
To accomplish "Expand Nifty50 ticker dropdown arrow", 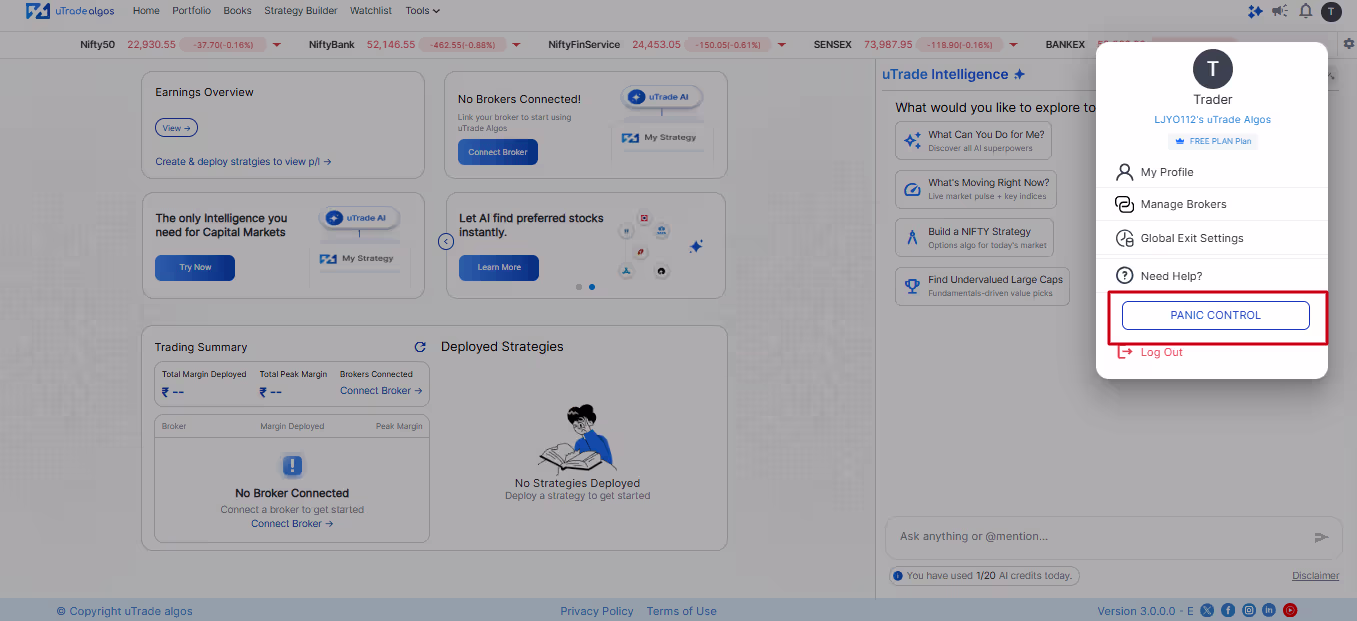I will 277,45.
